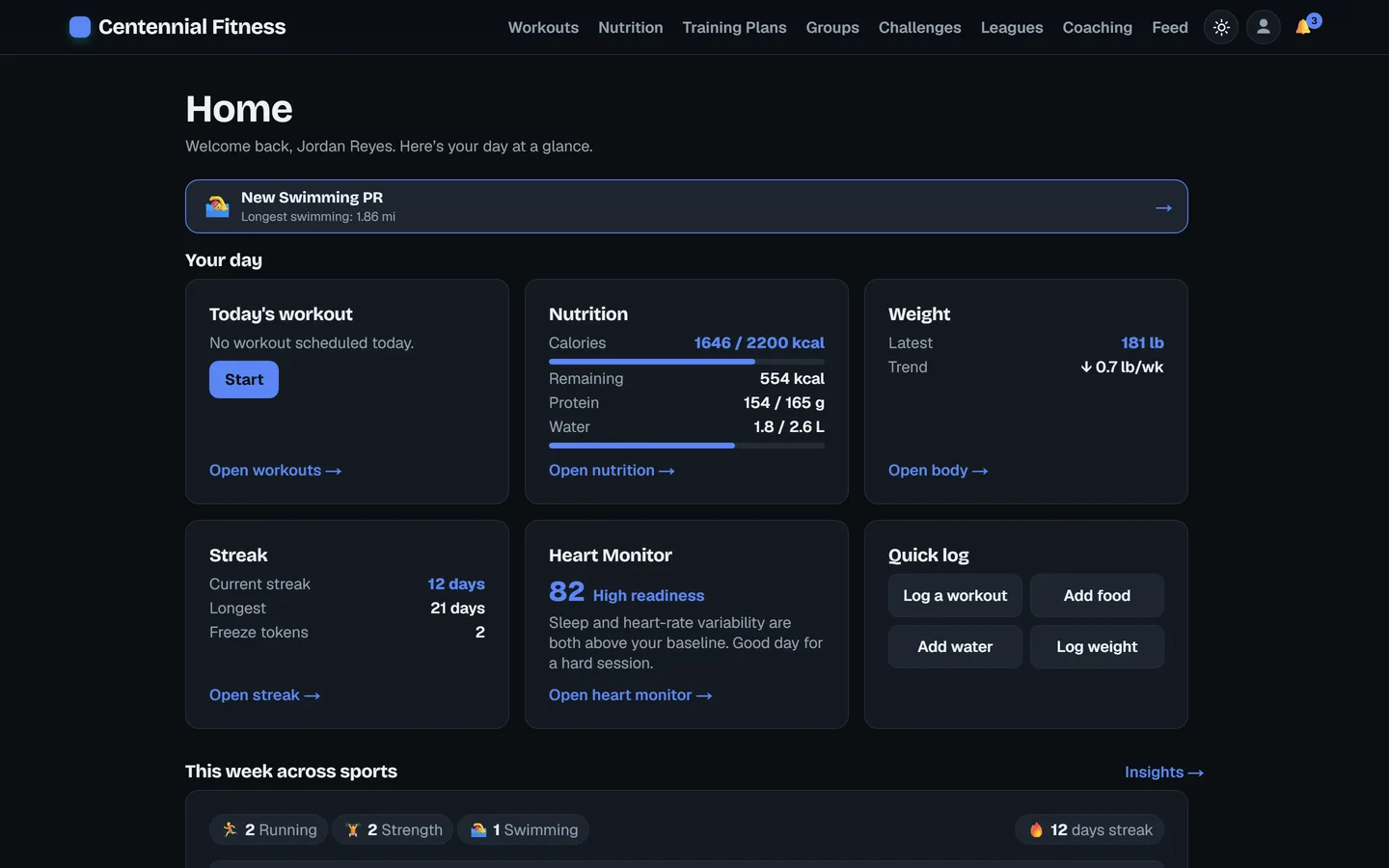This screenshot has width=1389, height=868.
Task: Click the 154 / 165 g protein value
Action: click(783, 403)
